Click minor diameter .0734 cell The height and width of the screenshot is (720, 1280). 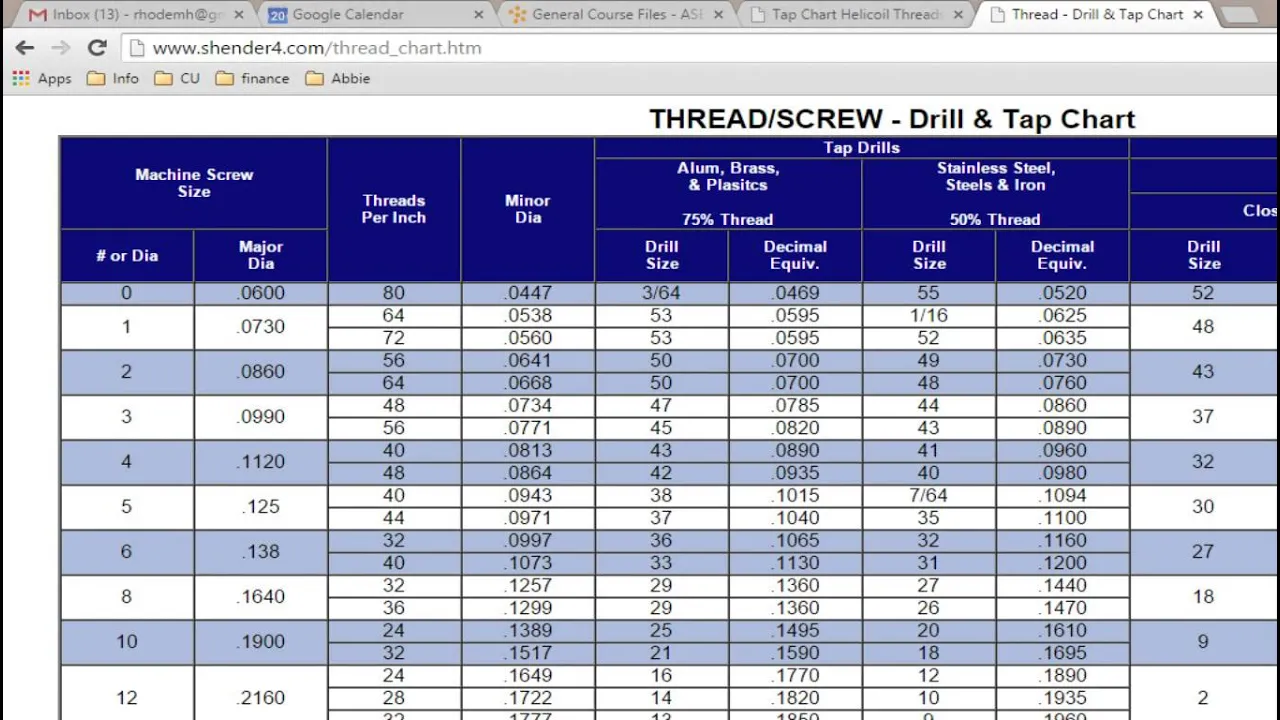tap(528, 406)
